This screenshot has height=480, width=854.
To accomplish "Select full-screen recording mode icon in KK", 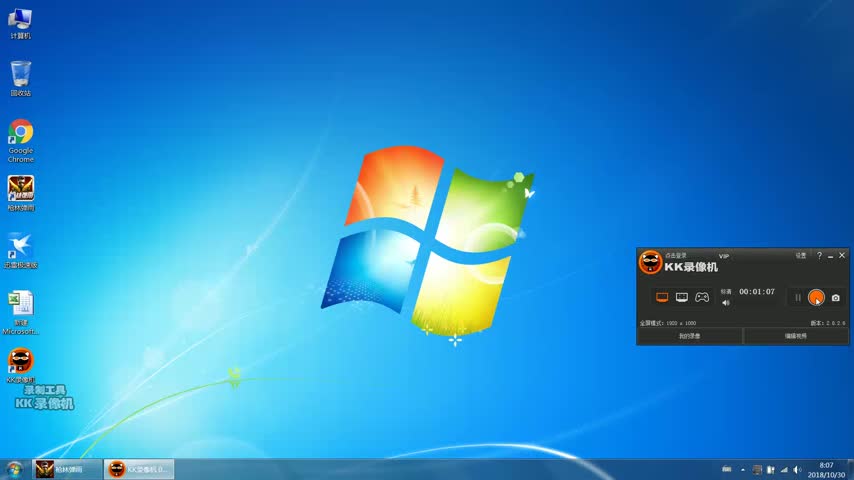I will pyautogui.click(x=662, y=297).
